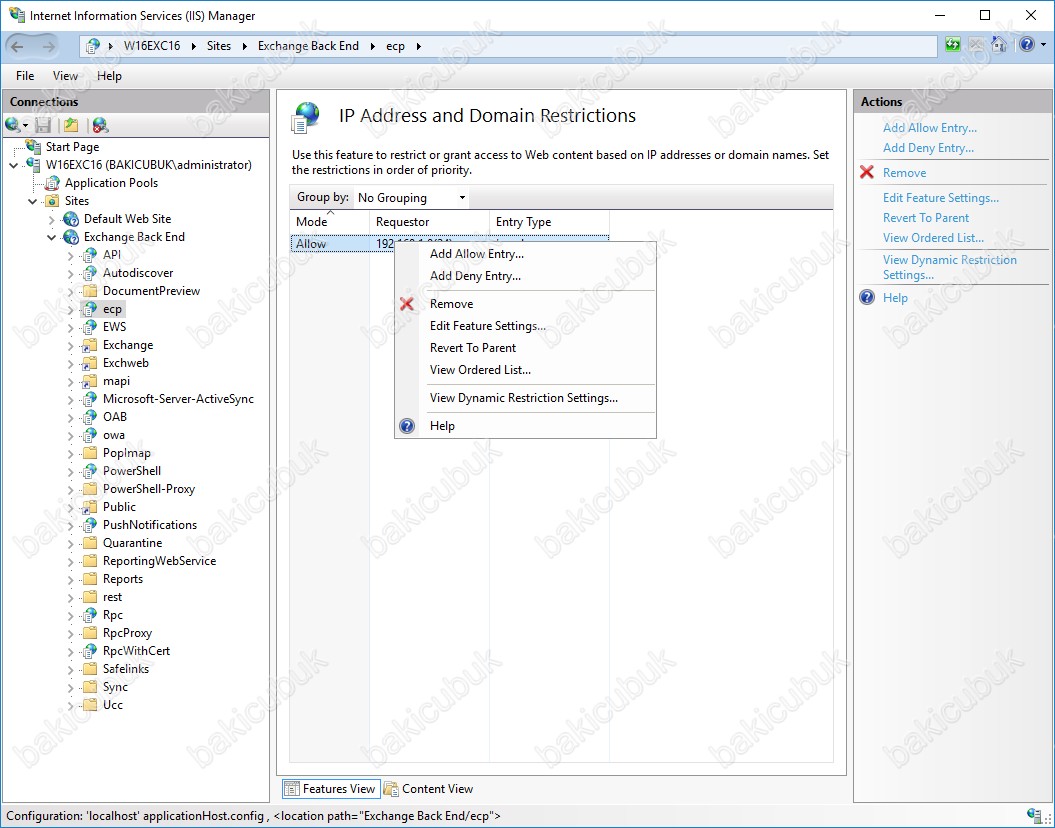
Task: Expand the Default Web Site node
Action: [x=52, y=219]
